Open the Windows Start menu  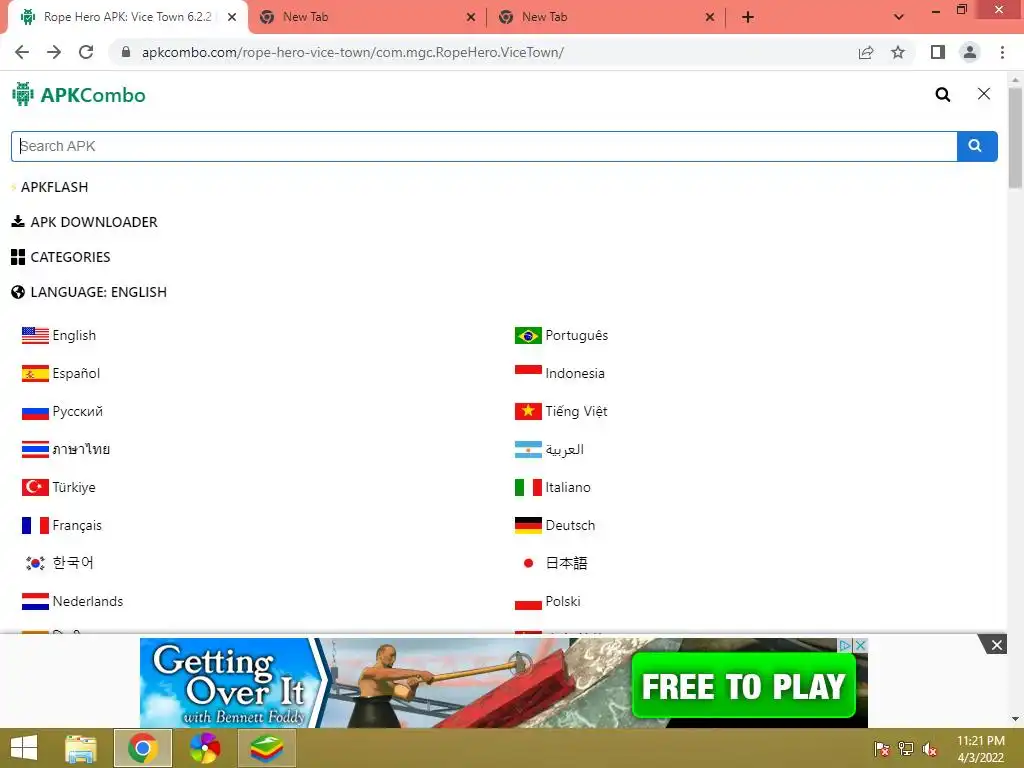(24, 748)
